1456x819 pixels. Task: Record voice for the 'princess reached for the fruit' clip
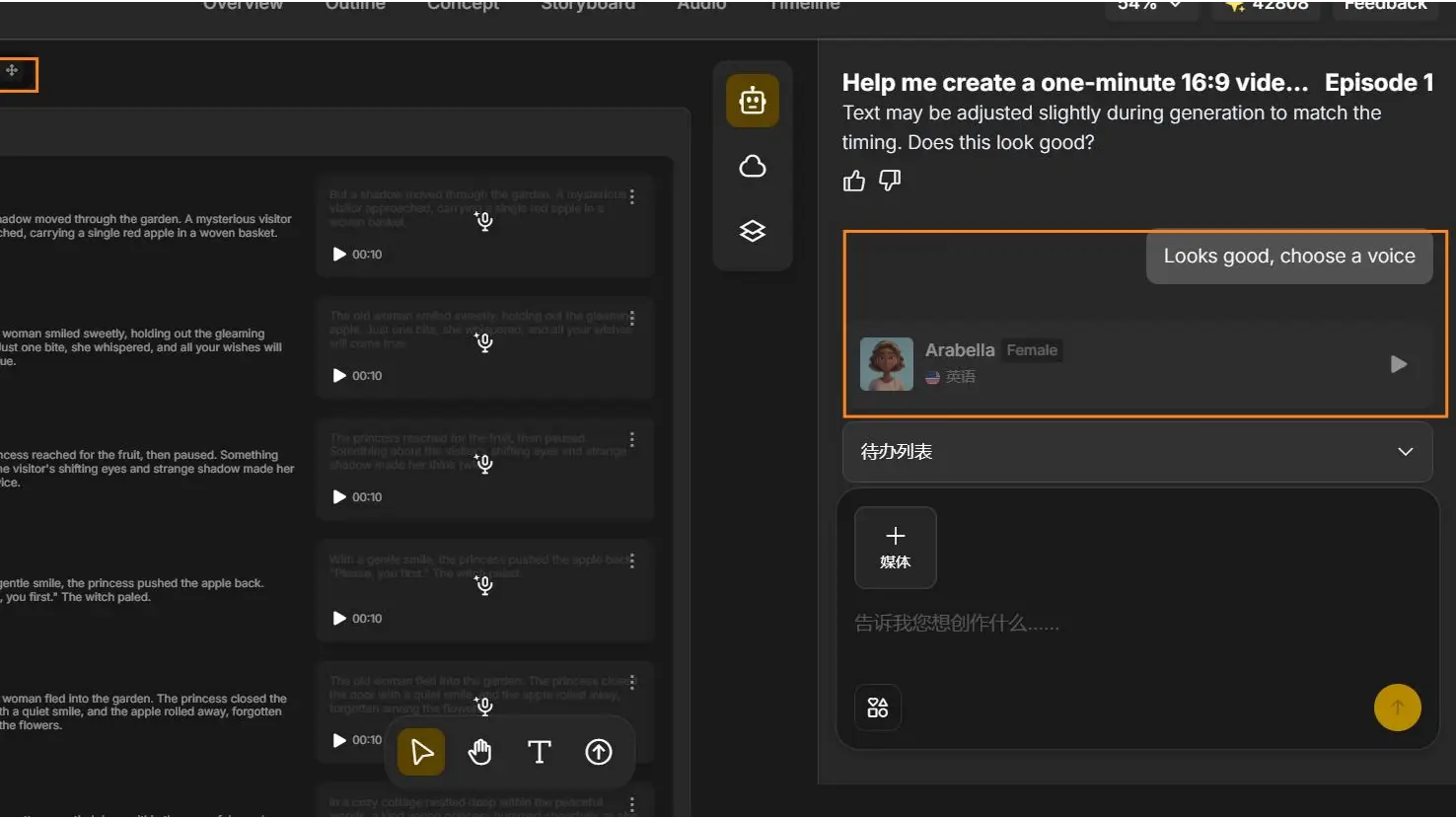(x=484, y=464)
